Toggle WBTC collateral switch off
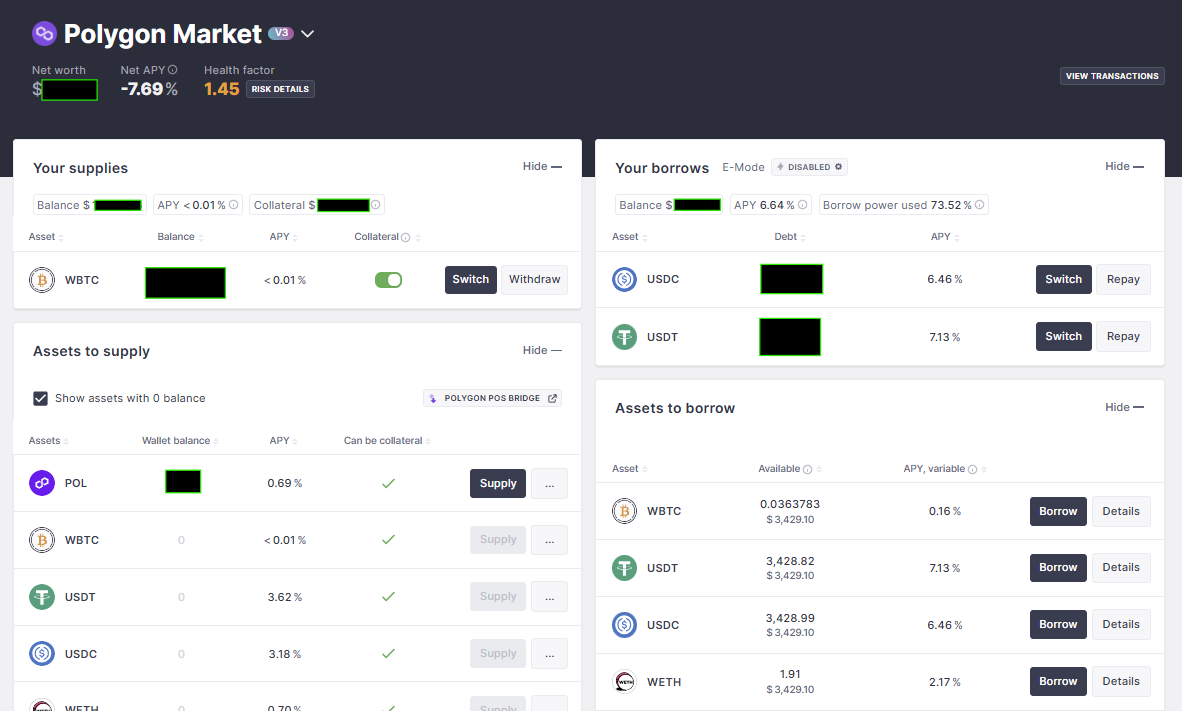 coord(388,280)
